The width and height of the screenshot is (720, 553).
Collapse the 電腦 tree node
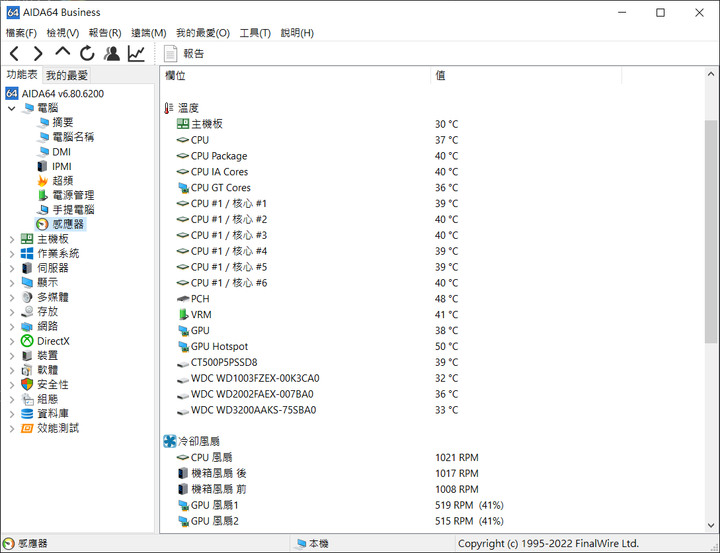coord(12,108)
